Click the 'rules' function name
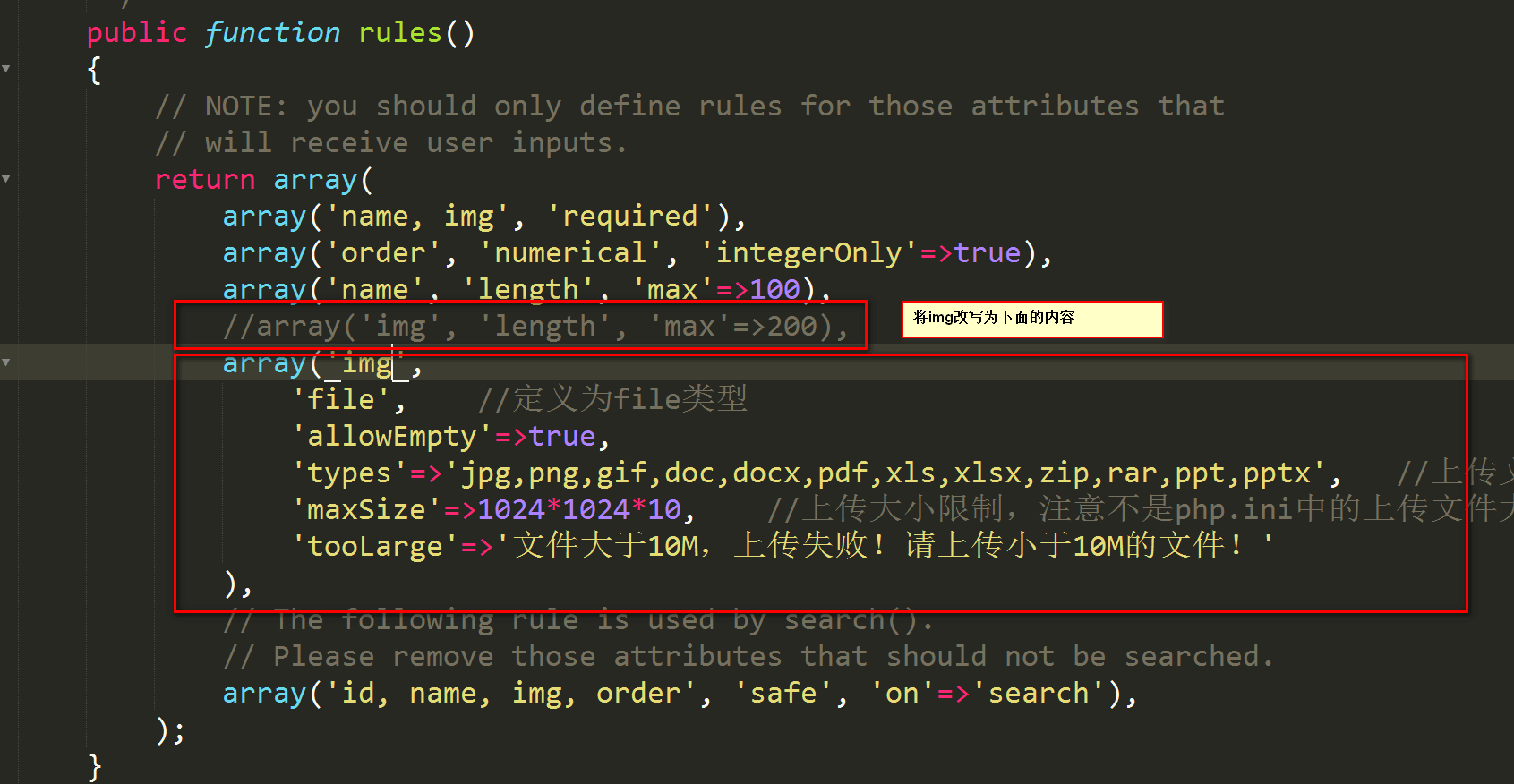 point(400,33)
